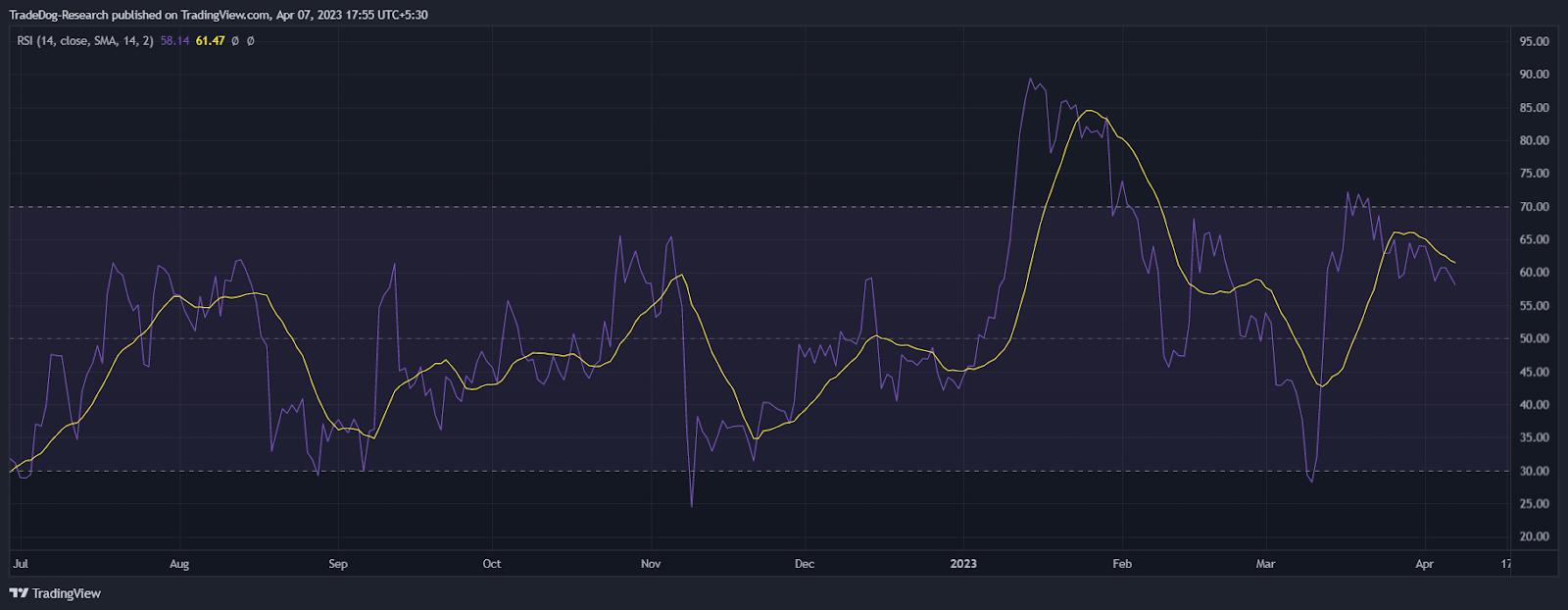Click the 55.00 scale label
Viewport: 1568px width, 610px height.
1534,306
